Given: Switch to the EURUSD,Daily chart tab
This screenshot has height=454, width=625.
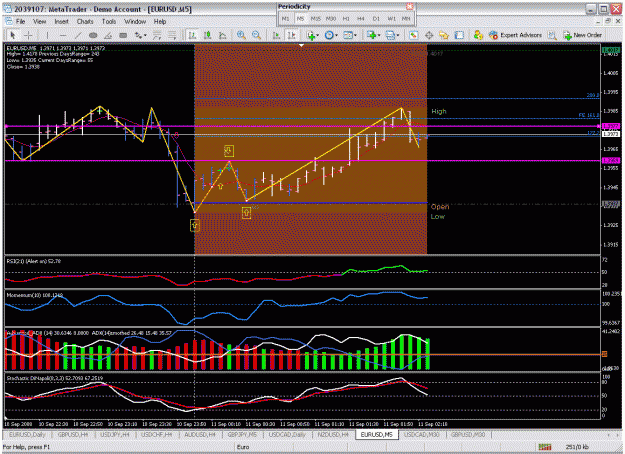Looking at the screenshot, I should coord(28,434).
